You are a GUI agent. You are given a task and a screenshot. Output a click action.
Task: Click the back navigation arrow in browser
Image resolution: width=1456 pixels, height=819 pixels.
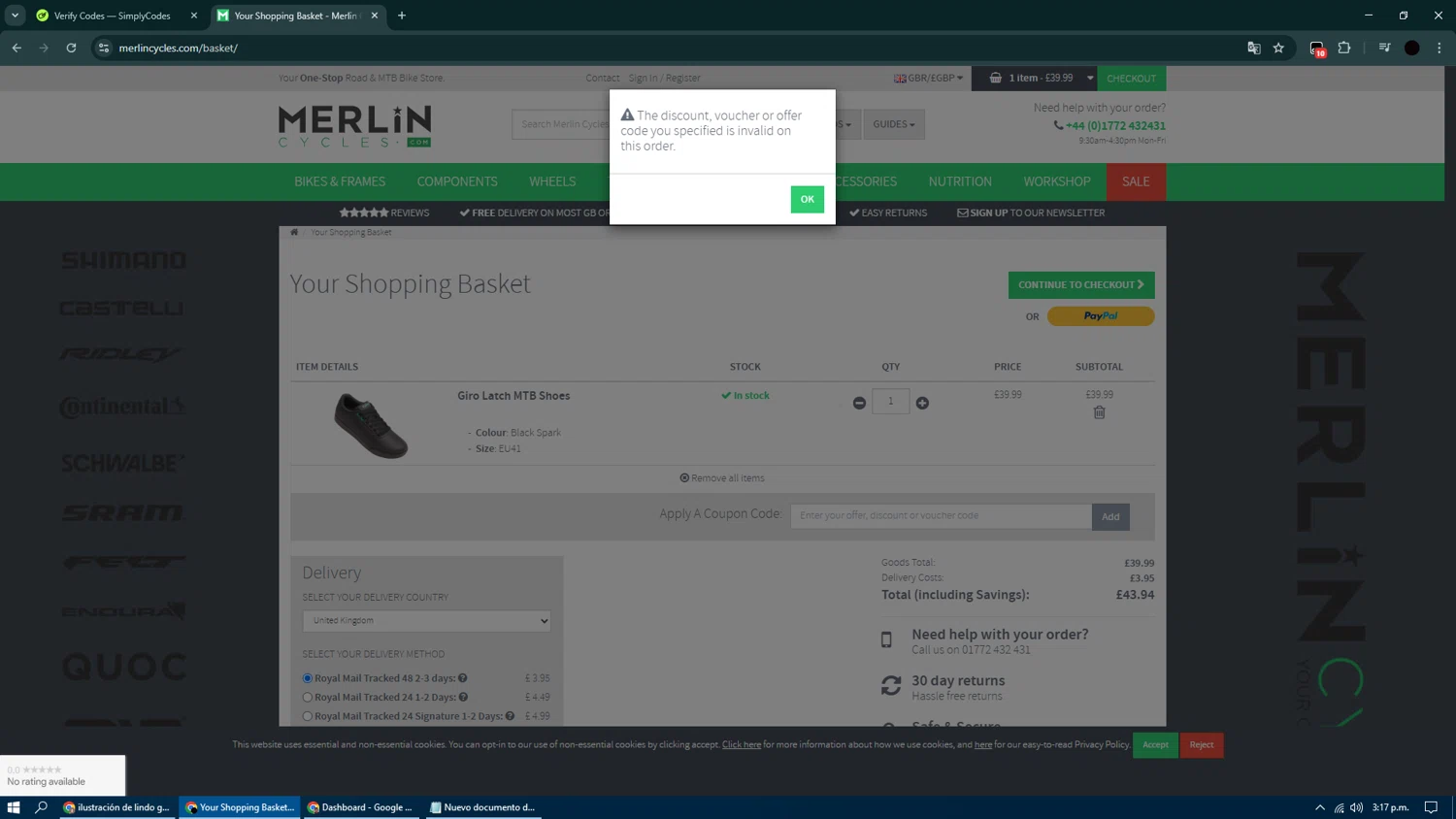click(x=17, y=48)
